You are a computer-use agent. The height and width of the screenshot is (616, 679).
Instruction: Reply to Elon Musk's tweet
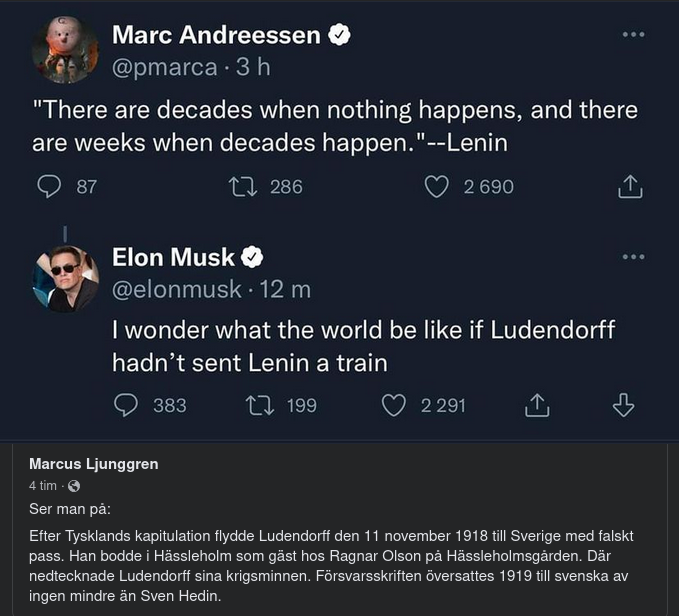click(126, 405)
